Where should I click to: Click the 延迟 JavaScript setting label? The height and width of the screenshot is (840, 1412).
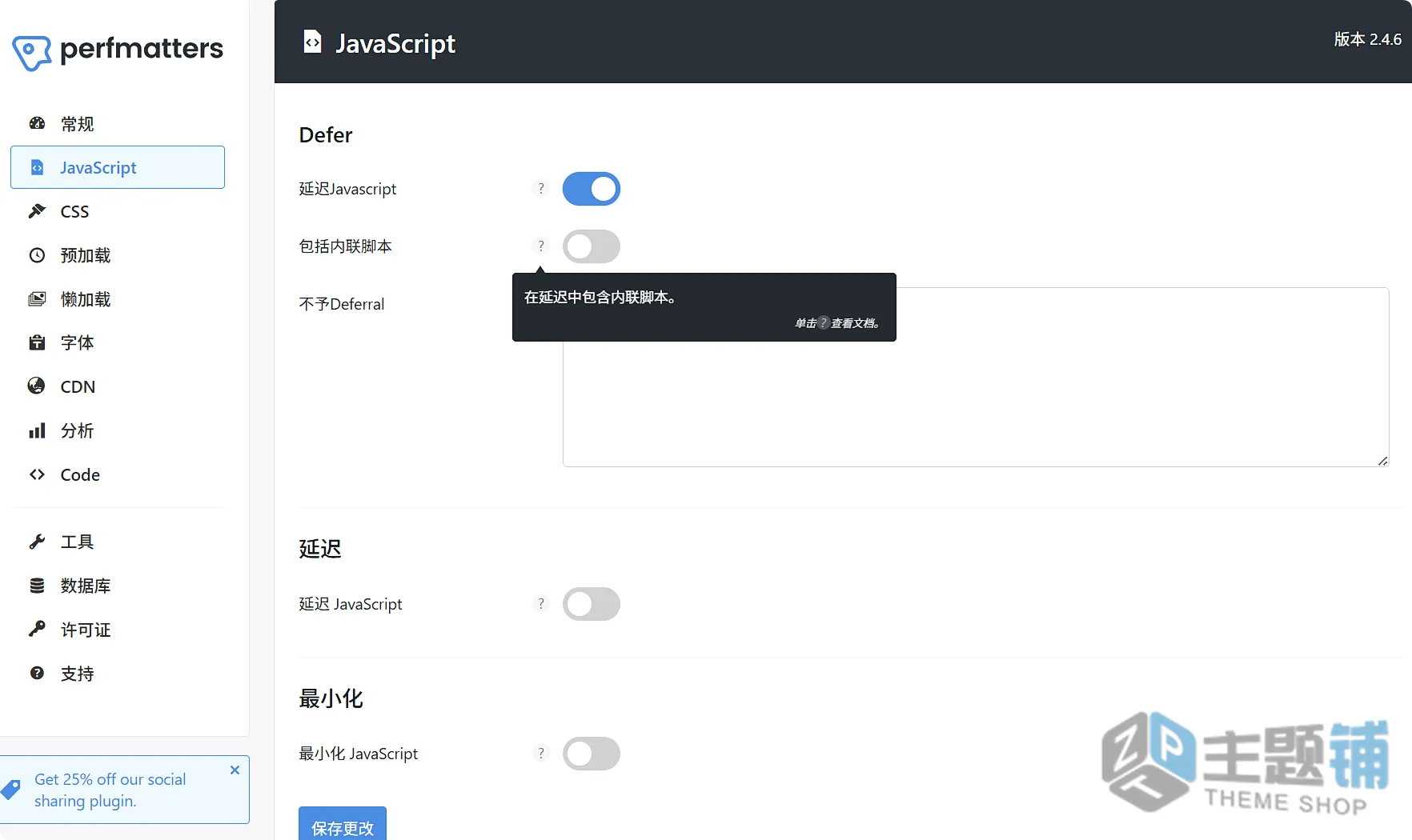tap(351, 604)
